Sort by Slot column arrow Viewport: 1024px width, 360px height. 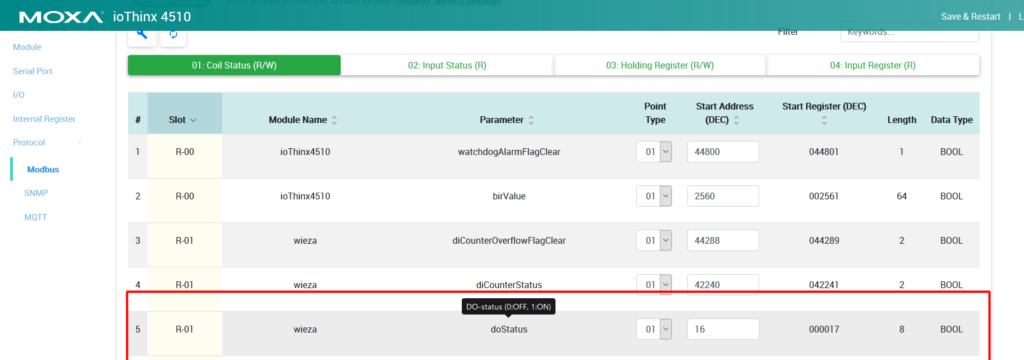point(193,120)
